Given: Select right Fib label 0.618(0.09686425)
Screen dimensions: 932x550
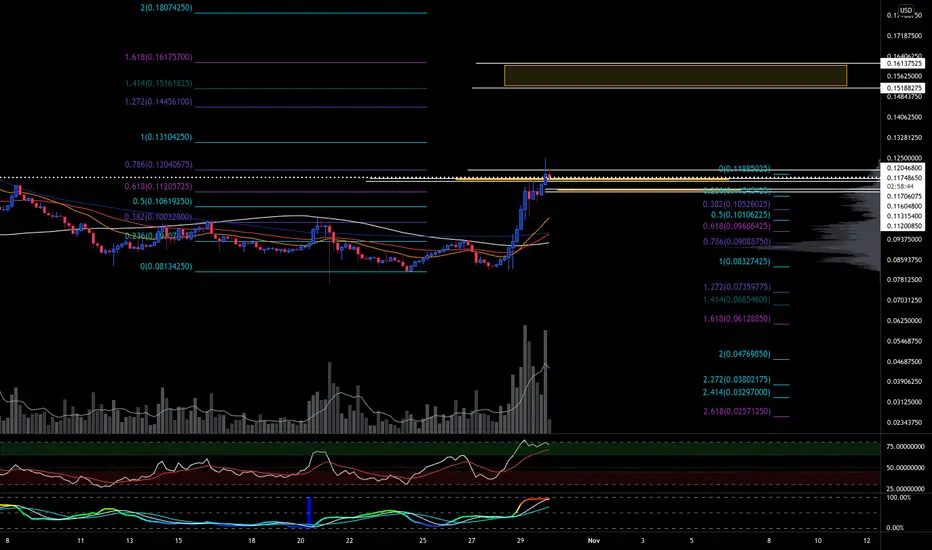Looking at the screenshot, I should coord(736,226).
